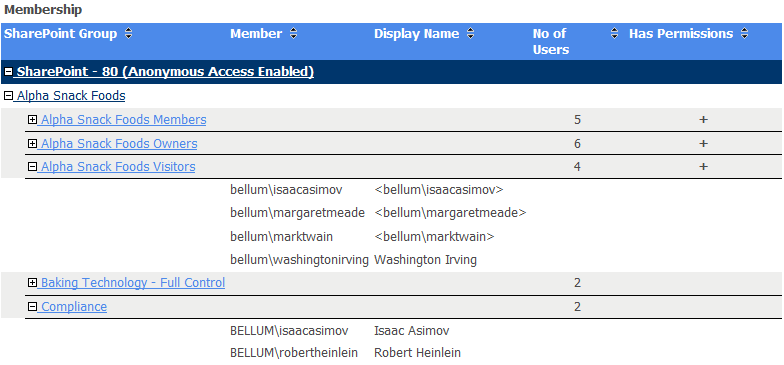Collapse the Compliance group

pos(32,306)
